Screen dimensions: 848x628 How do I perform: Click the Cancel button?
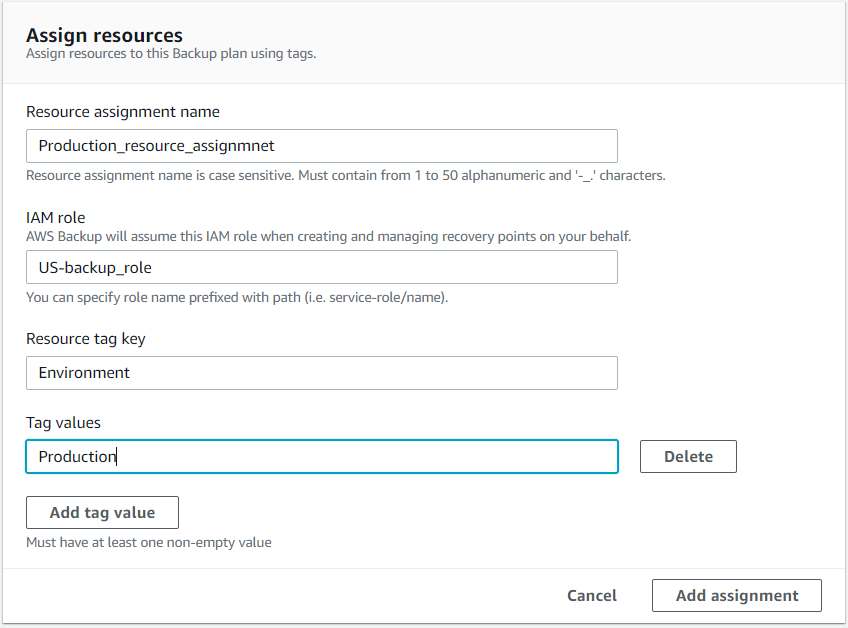591,595
